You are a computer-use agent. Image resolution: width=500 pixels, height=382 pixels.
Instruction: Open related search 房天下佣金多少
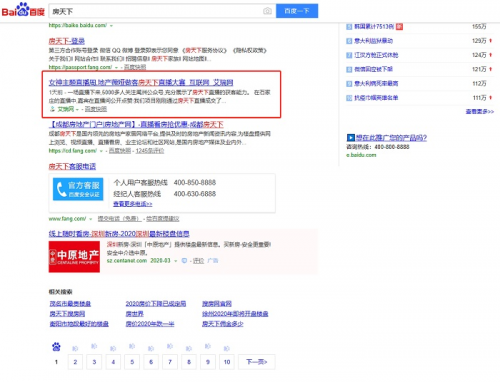click(222, 324)
